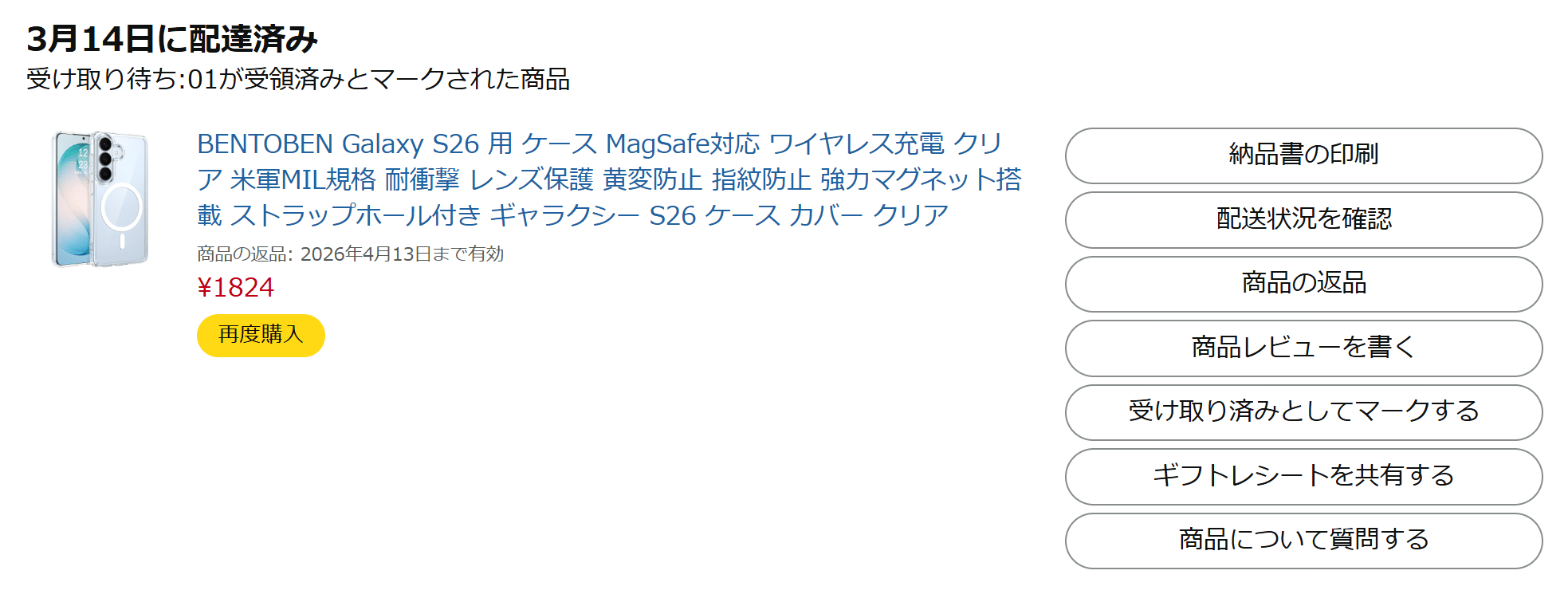Click 受け取り済みとしてマークする
This screenshot has width=1568, height=598.
[x=1303, y=411]
